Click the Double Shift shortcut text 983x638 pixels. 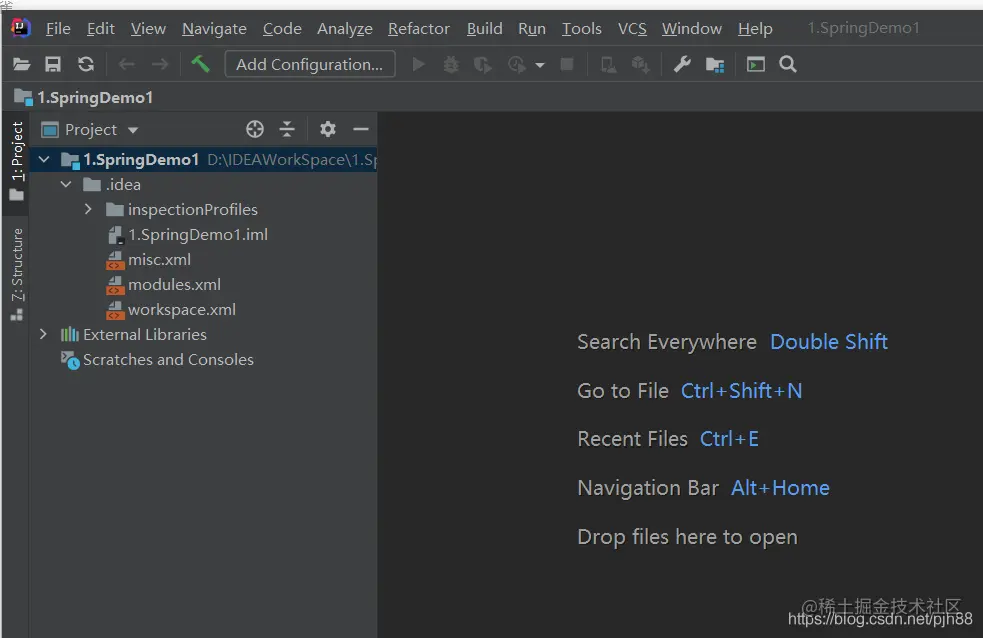(829, 342)
